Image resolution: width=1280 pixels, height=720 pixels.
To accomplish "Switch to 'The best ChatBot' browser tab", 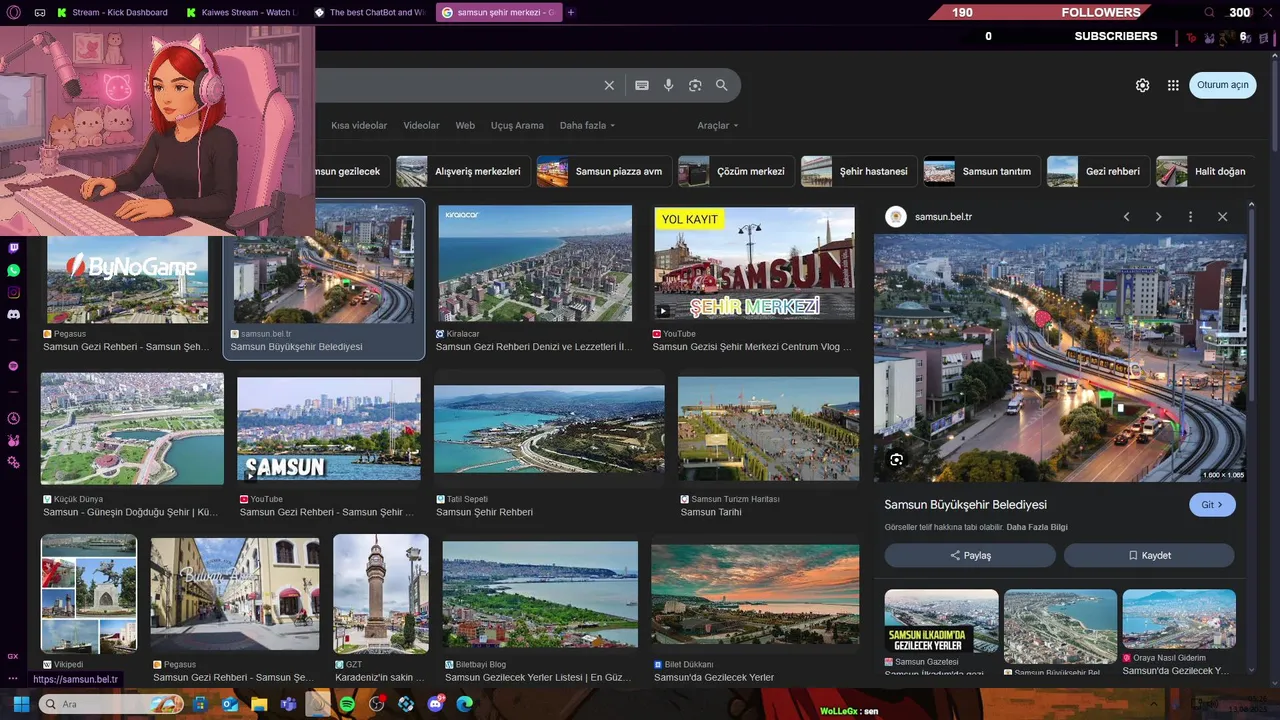I will 369,13.
